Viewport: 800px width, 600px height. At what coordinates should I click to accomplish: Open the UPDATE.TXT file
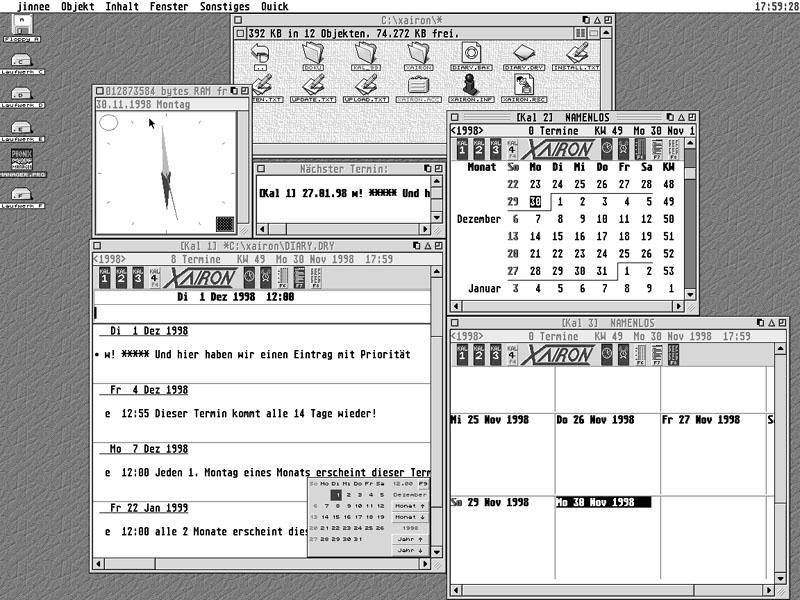(312, 85)
